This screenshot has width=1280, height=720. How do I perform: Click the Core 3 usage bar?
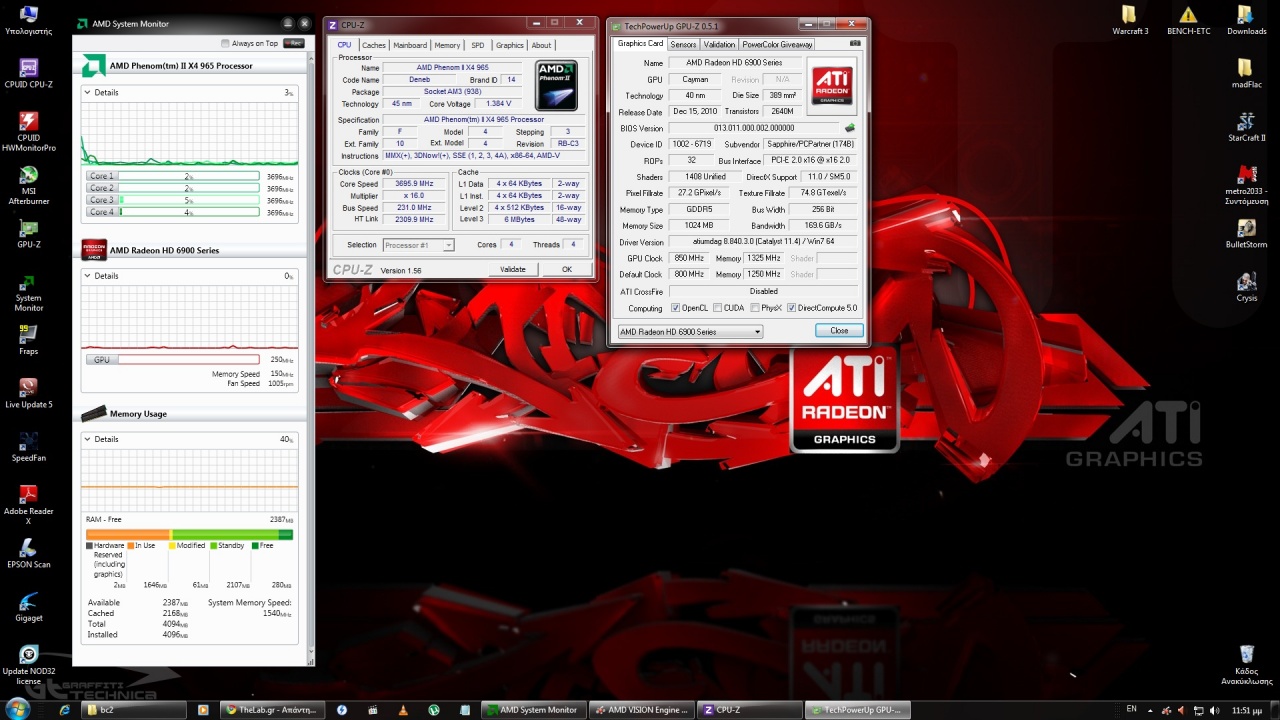point(189,200)
